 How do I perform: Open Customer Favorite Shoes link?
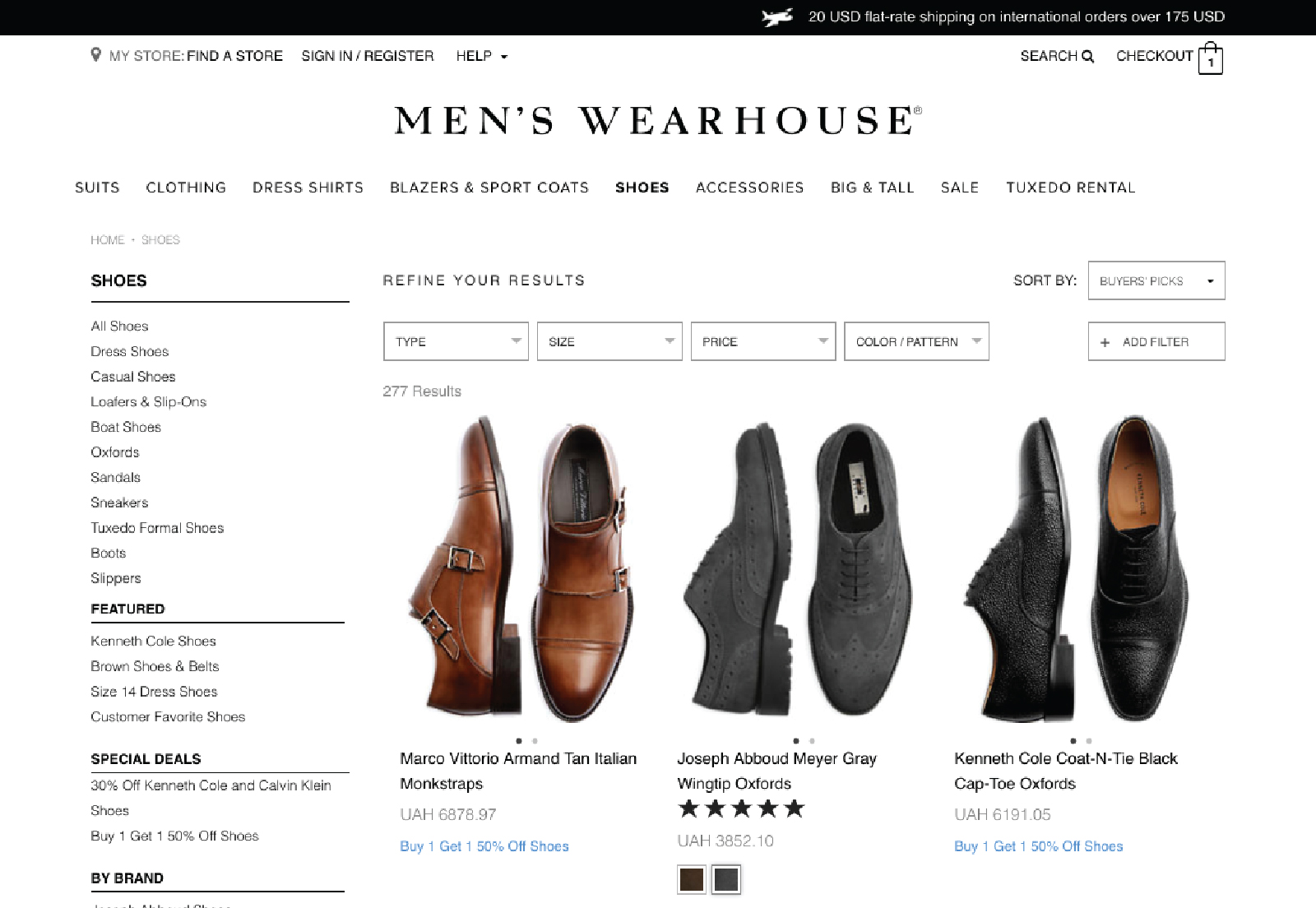[x=168, y=717]
